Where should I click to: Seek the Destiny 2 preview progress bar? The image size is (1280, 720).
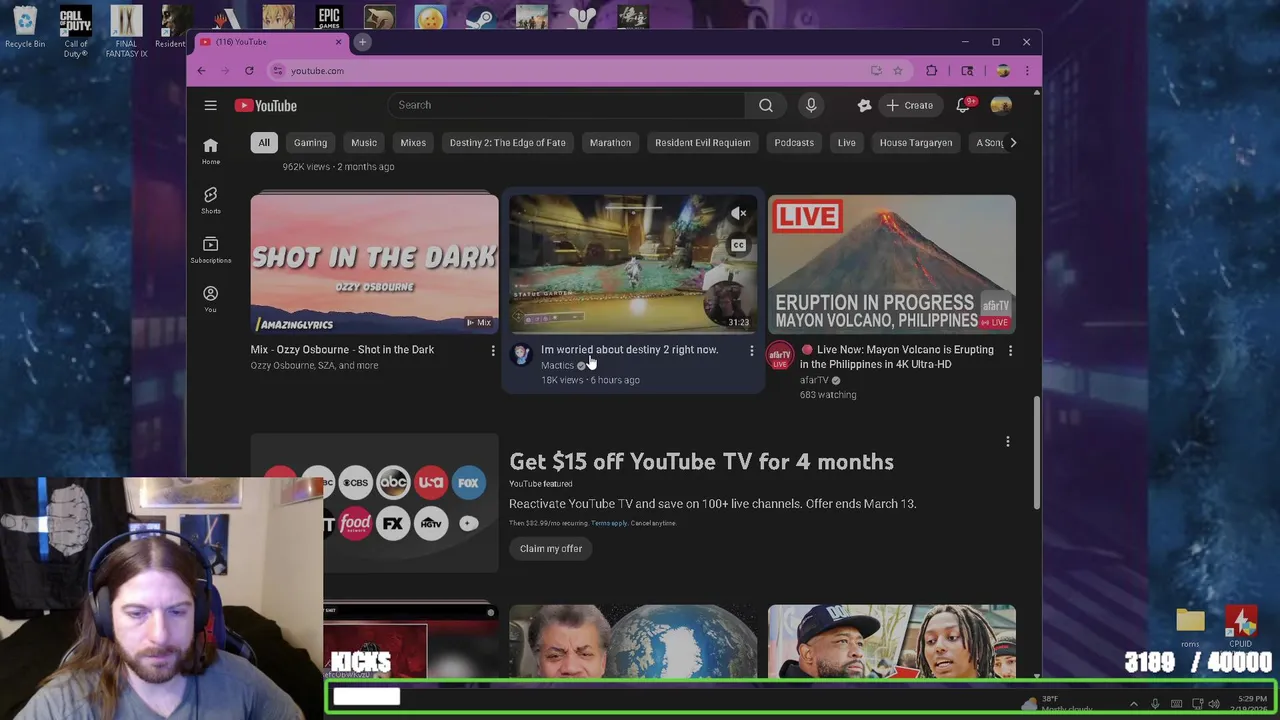[633, 331]
